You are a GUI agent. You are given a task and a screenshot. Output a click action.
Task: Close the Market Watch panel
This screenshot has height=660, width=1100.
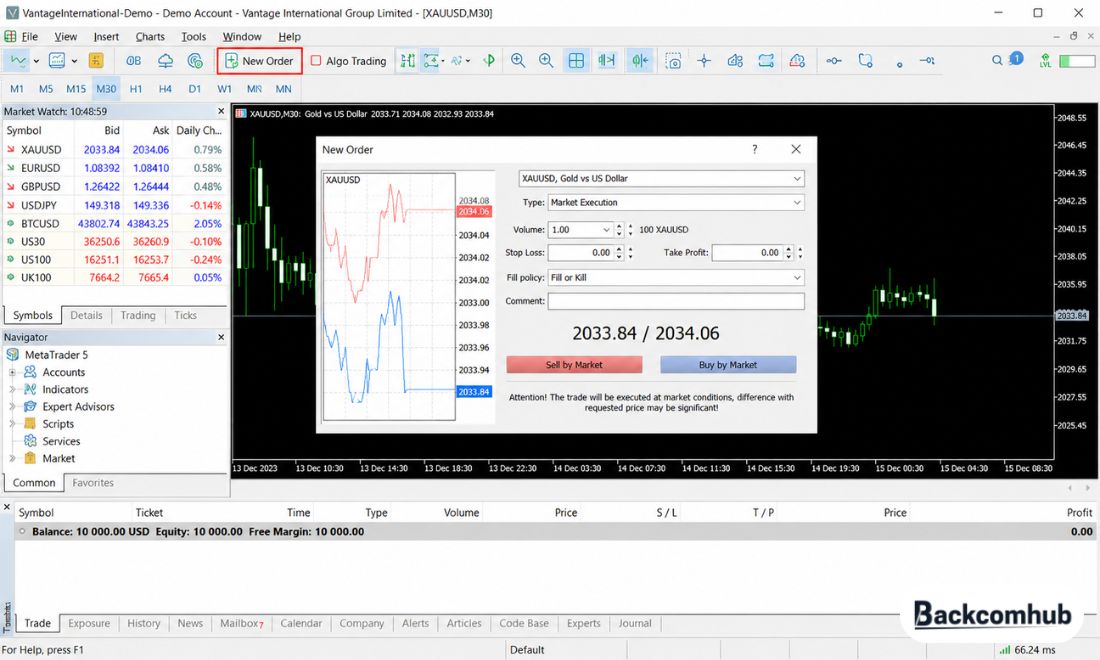point(221,112)
